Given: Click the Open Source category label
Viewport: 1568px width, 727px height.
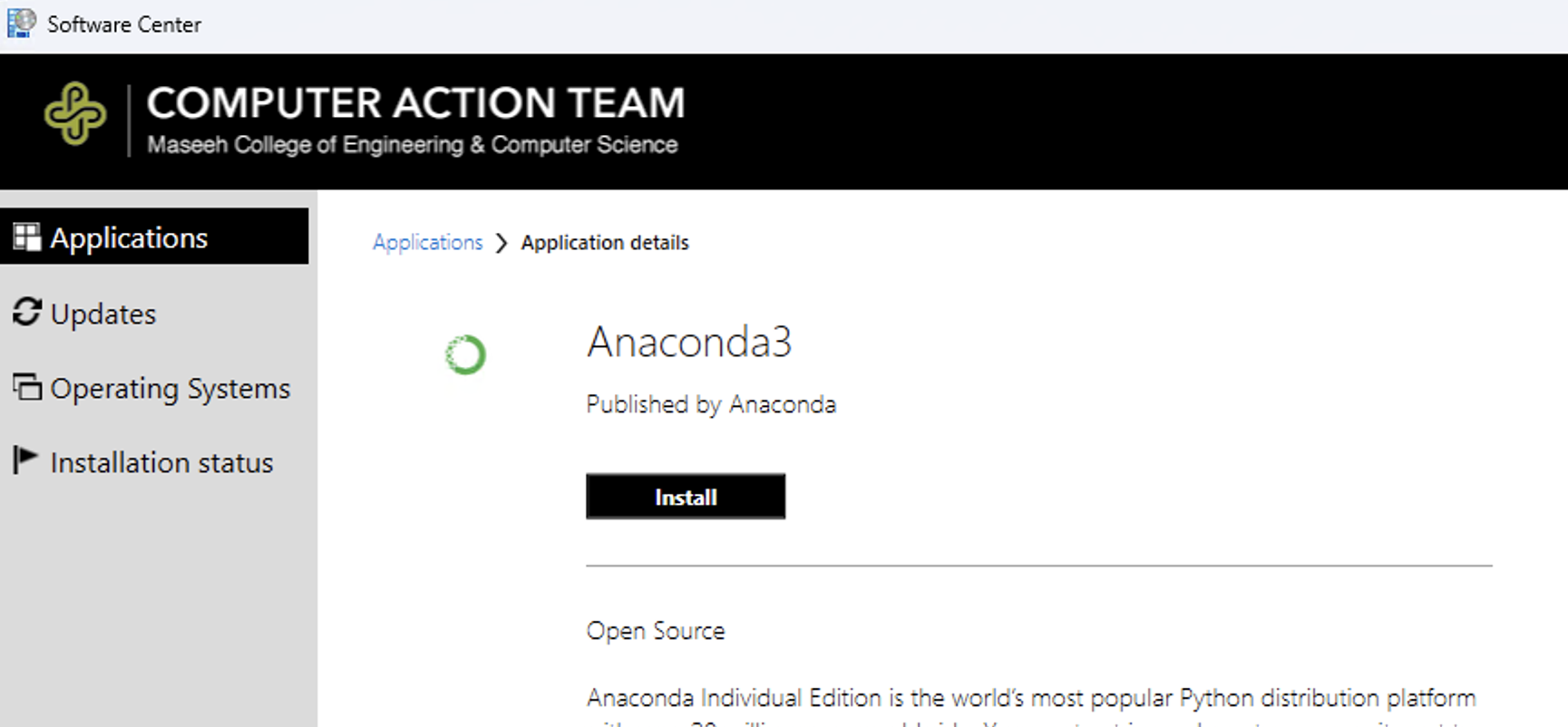Looking at the screenshot, I should point(656,631).
